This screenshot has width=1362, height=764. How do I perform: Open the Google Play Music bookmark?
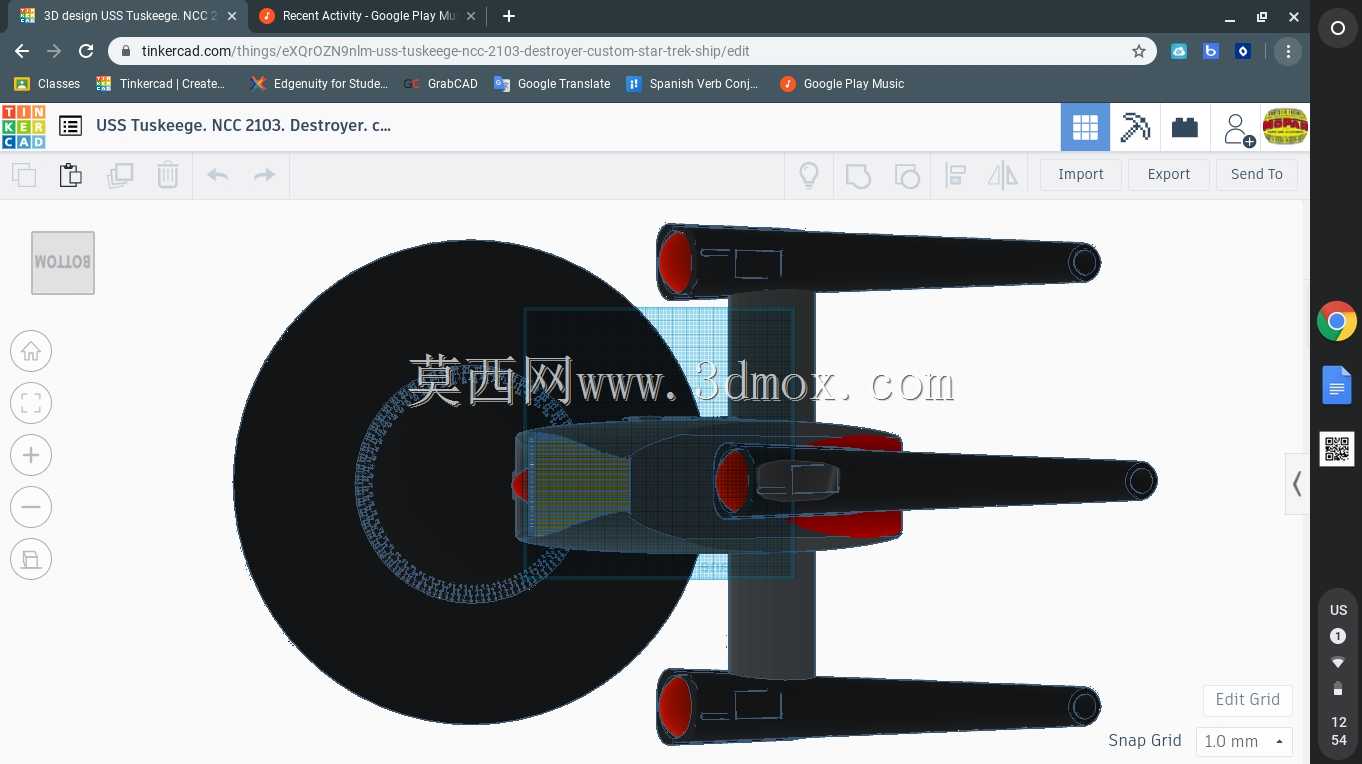(x=842, y=84)
